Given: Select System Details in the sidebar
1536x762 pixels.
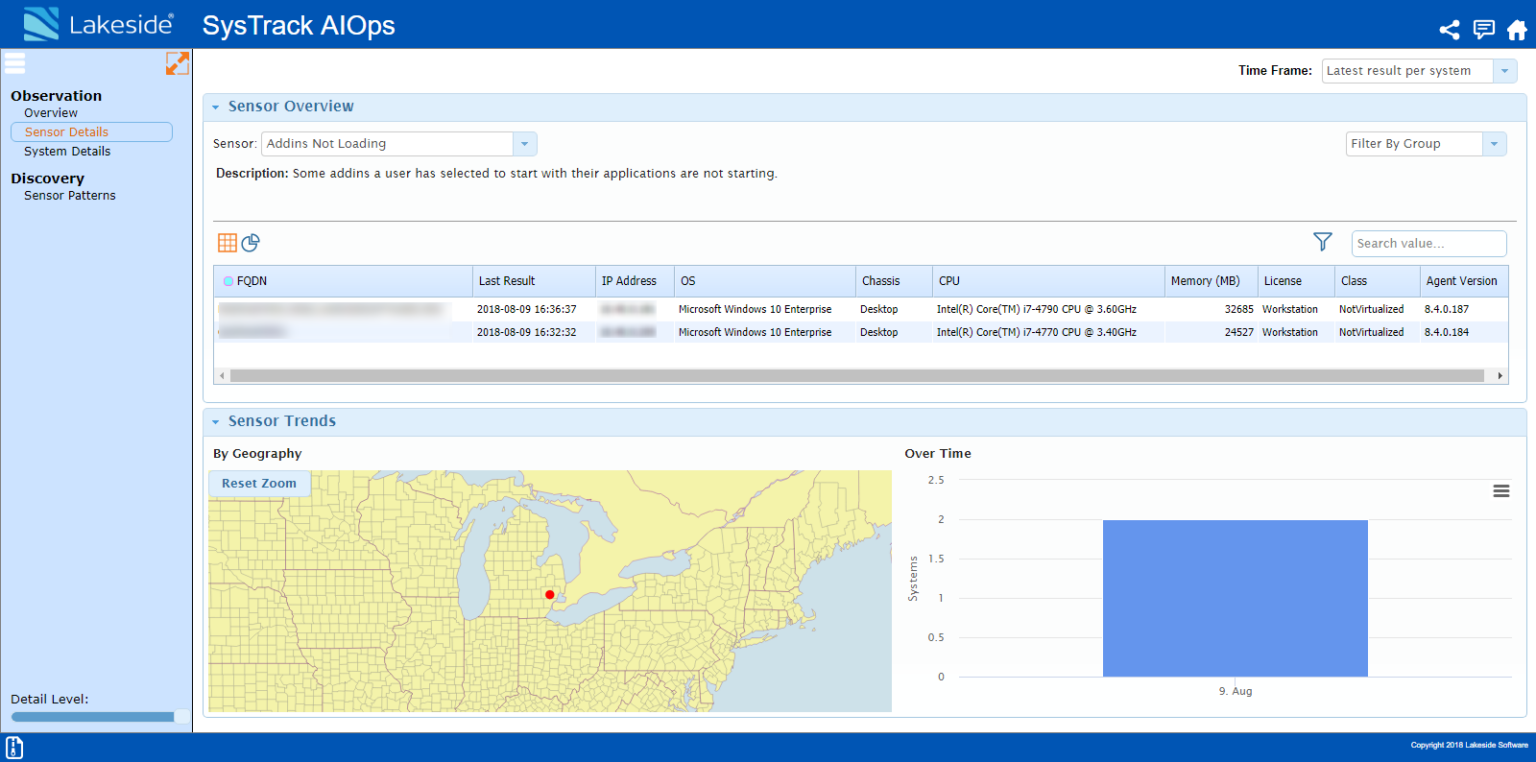Looking at the screenshot, I should click(x=66, y=151).
